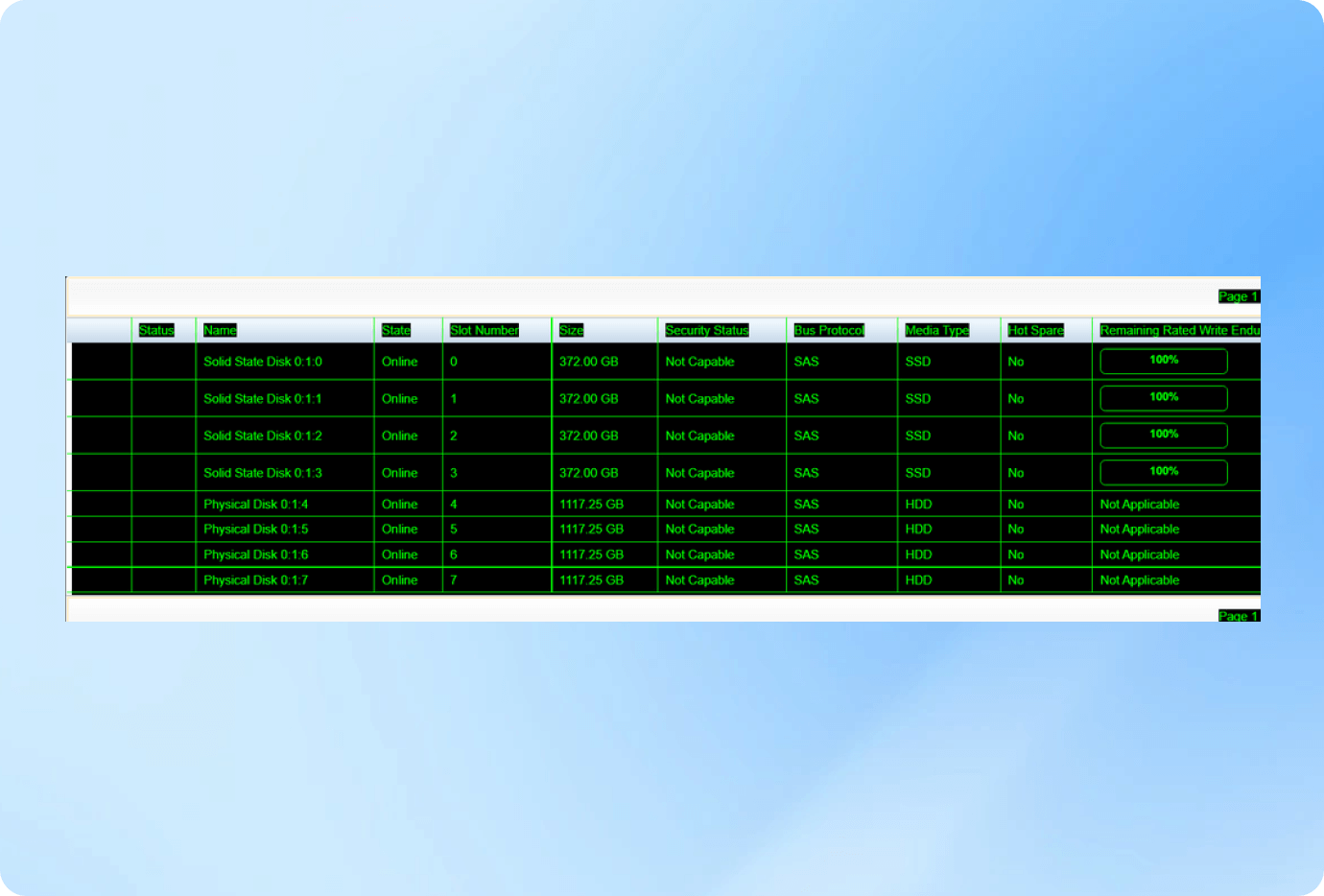Select Solid State Disk 0:1:0

263,362
